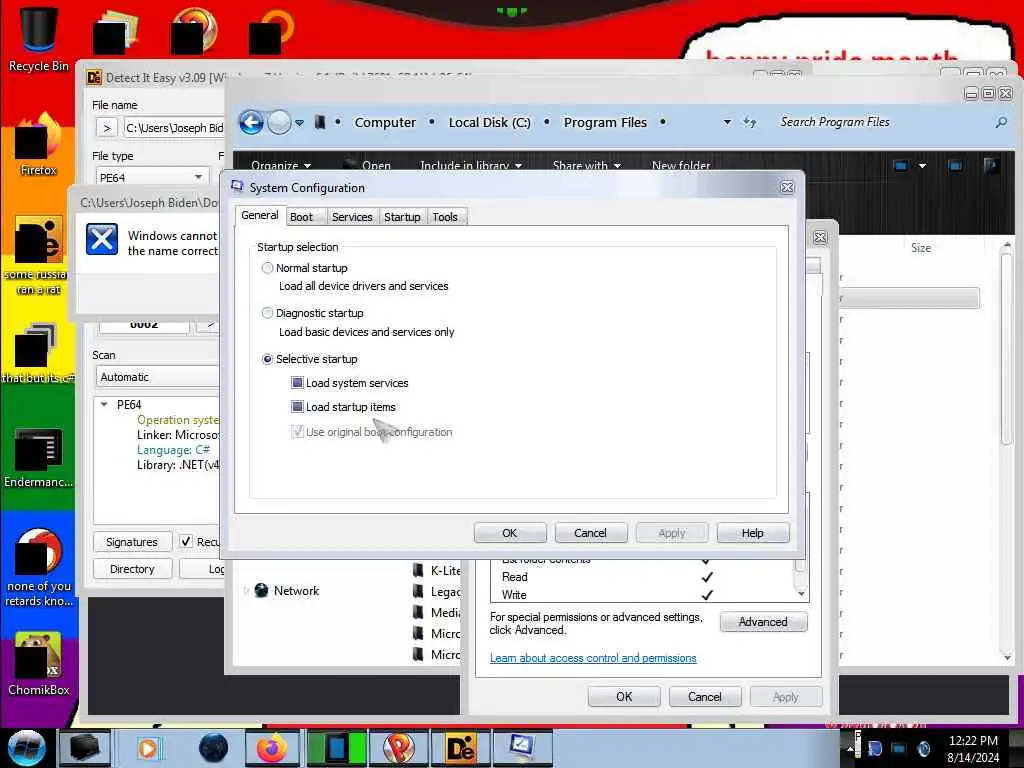Open the address bar history dropdown

click(727, 122)
